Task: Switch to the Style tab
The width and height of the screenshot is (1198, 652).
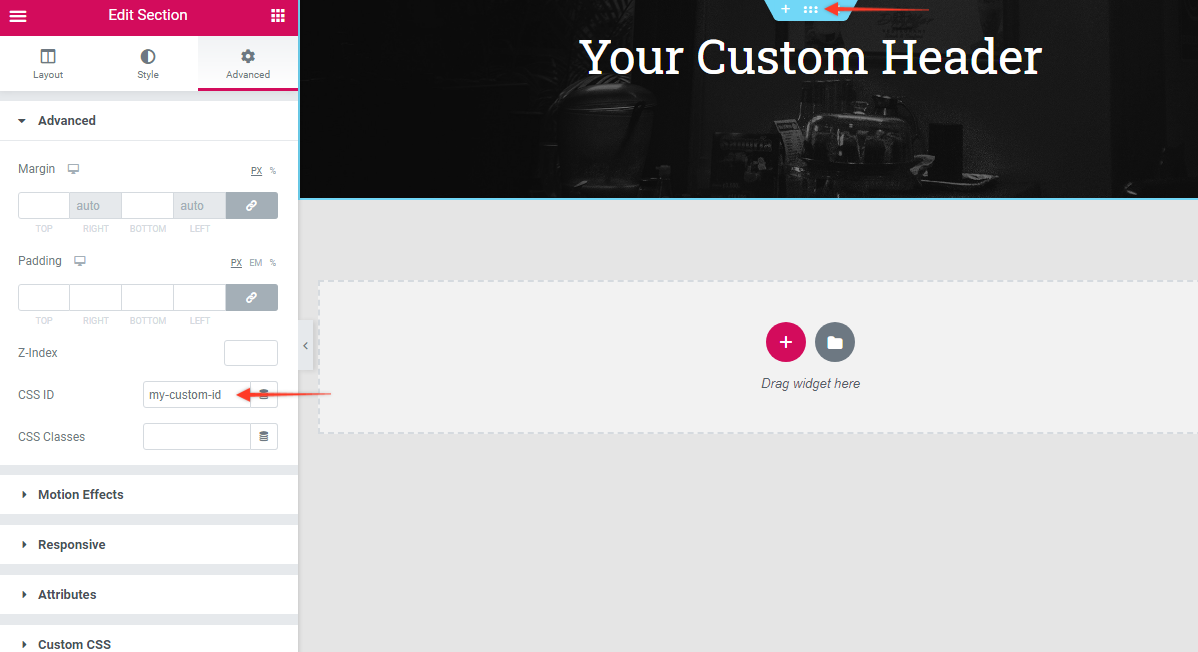Action: [x=148, y=63]
